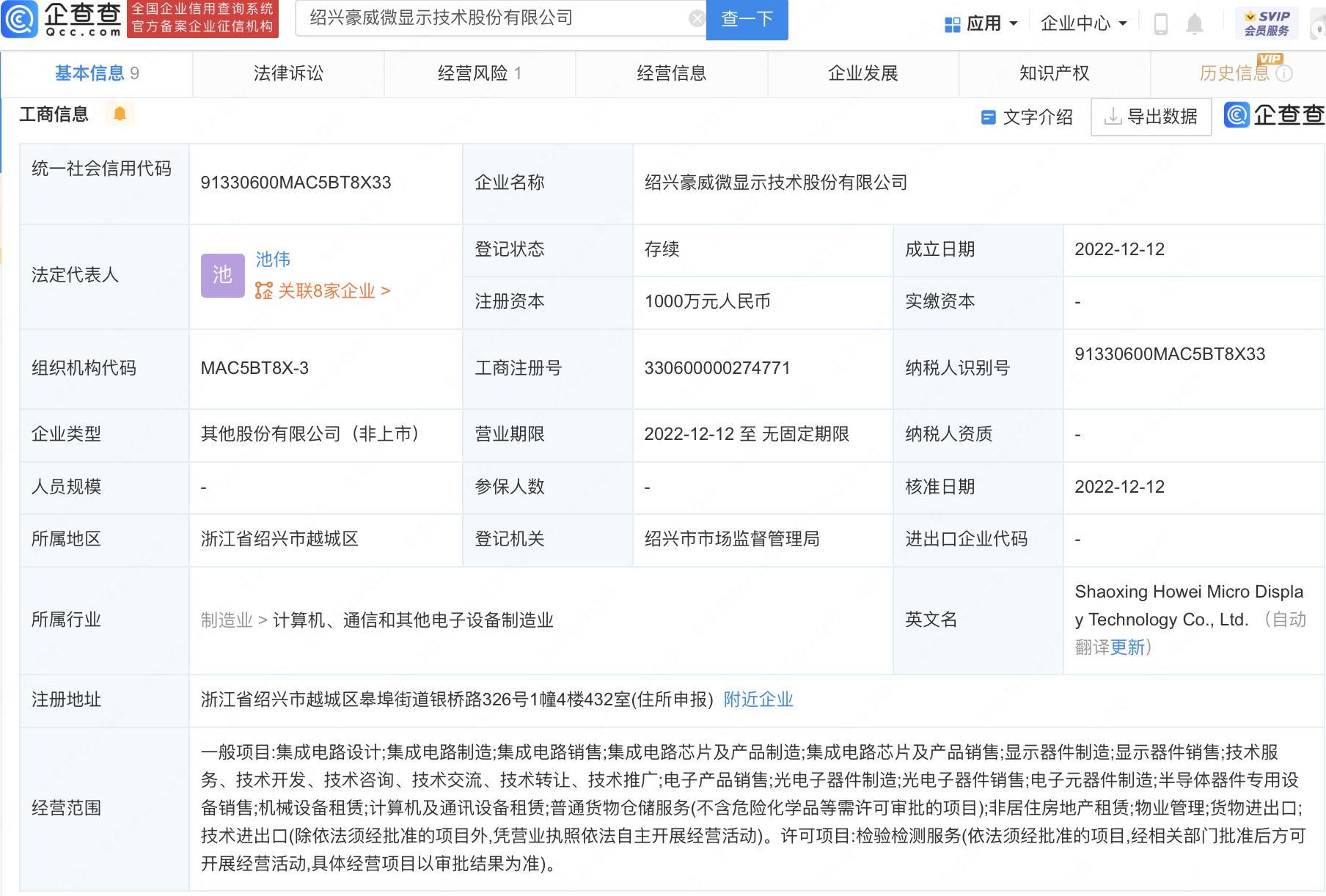1326x896 pixels.
Task: Expand the 企业中心 dropdown menu
Action: (x=1083, y=24)
